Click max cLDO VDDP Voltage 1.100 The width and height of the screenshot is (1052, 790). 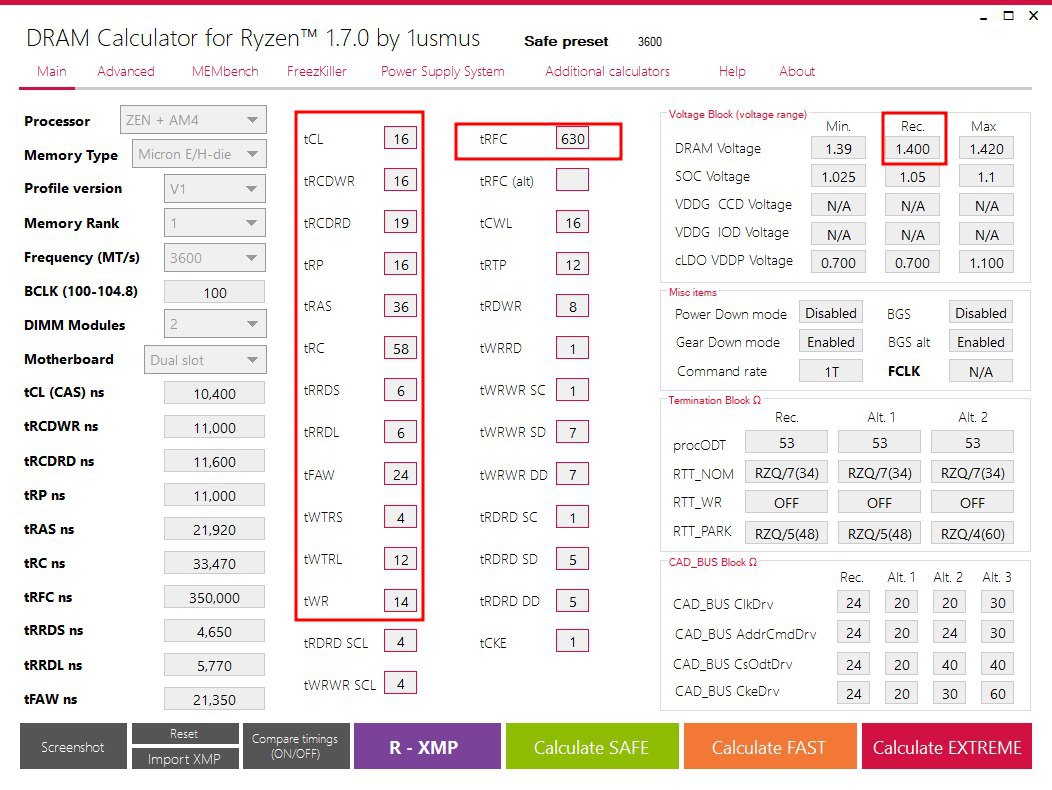986,262
